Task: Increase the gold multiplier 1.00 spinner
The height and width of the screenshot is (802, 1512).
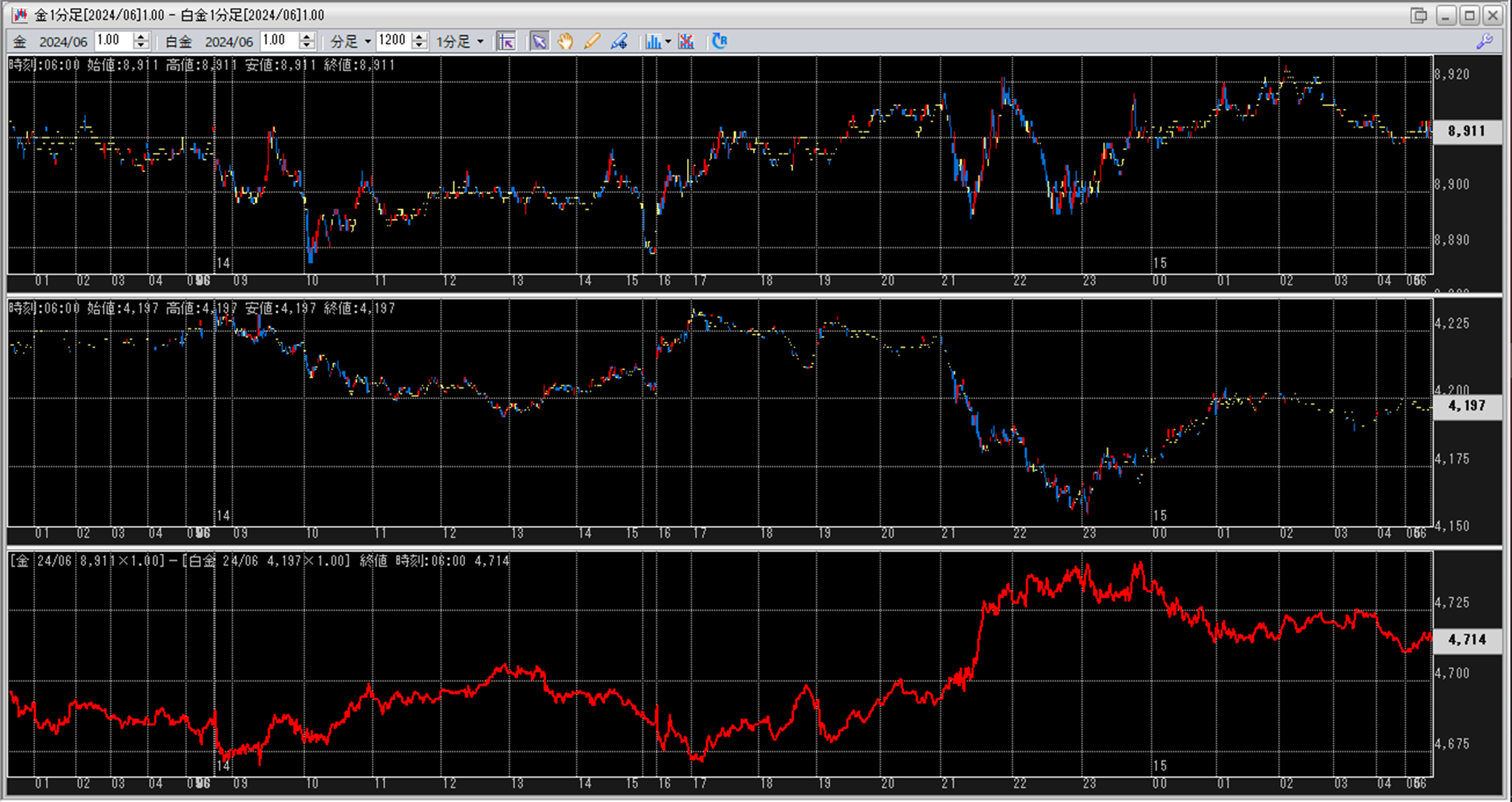Action: click(x=141, y=37)
